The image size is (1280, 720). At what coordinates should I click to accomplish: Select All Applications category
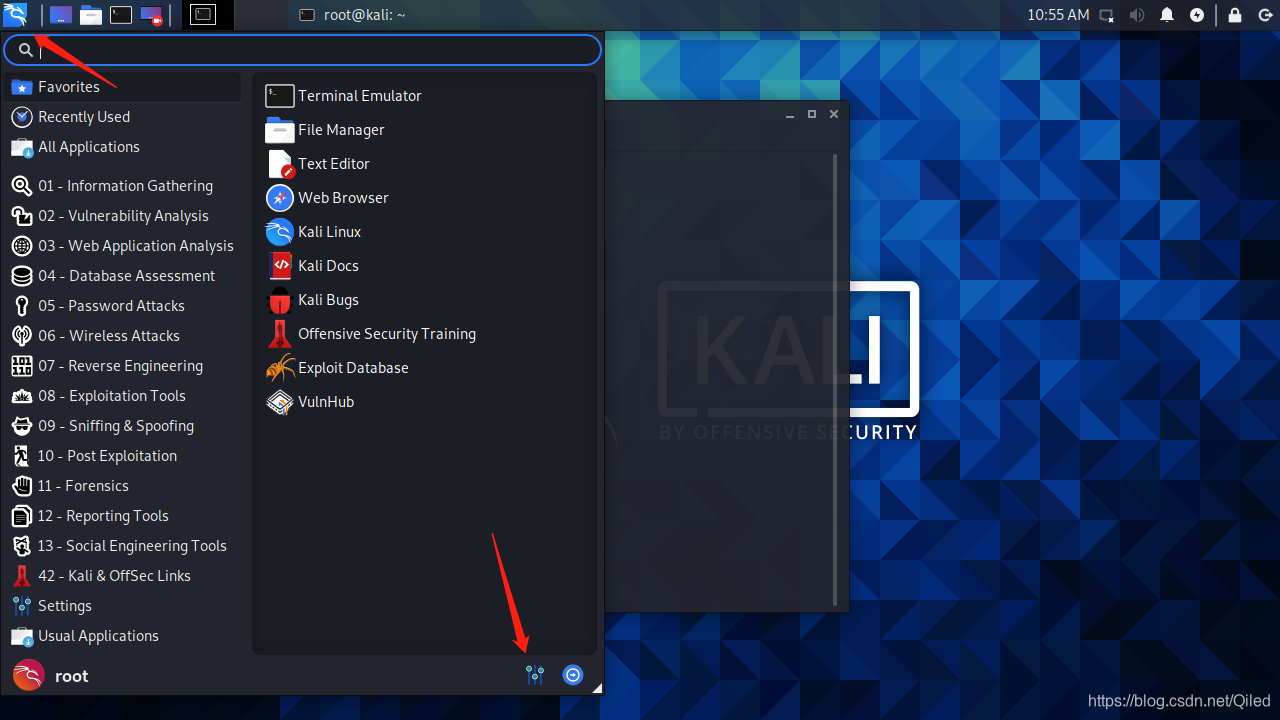[122, 147]
